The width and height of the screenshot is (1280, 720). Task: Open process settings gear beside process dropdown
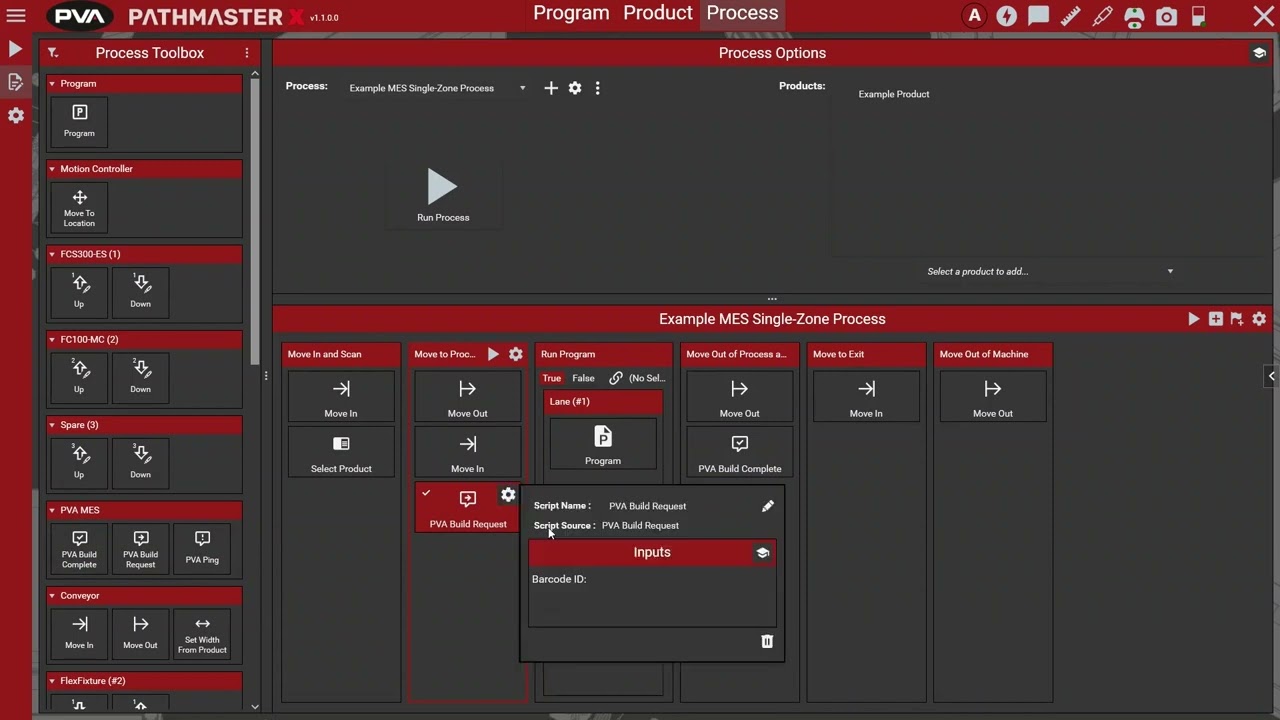coord(575,88)
